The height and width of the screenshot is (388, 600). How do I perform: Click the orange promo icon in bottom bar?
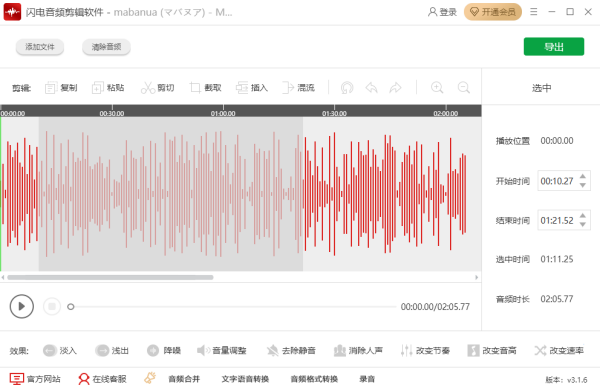coord(150,378)
